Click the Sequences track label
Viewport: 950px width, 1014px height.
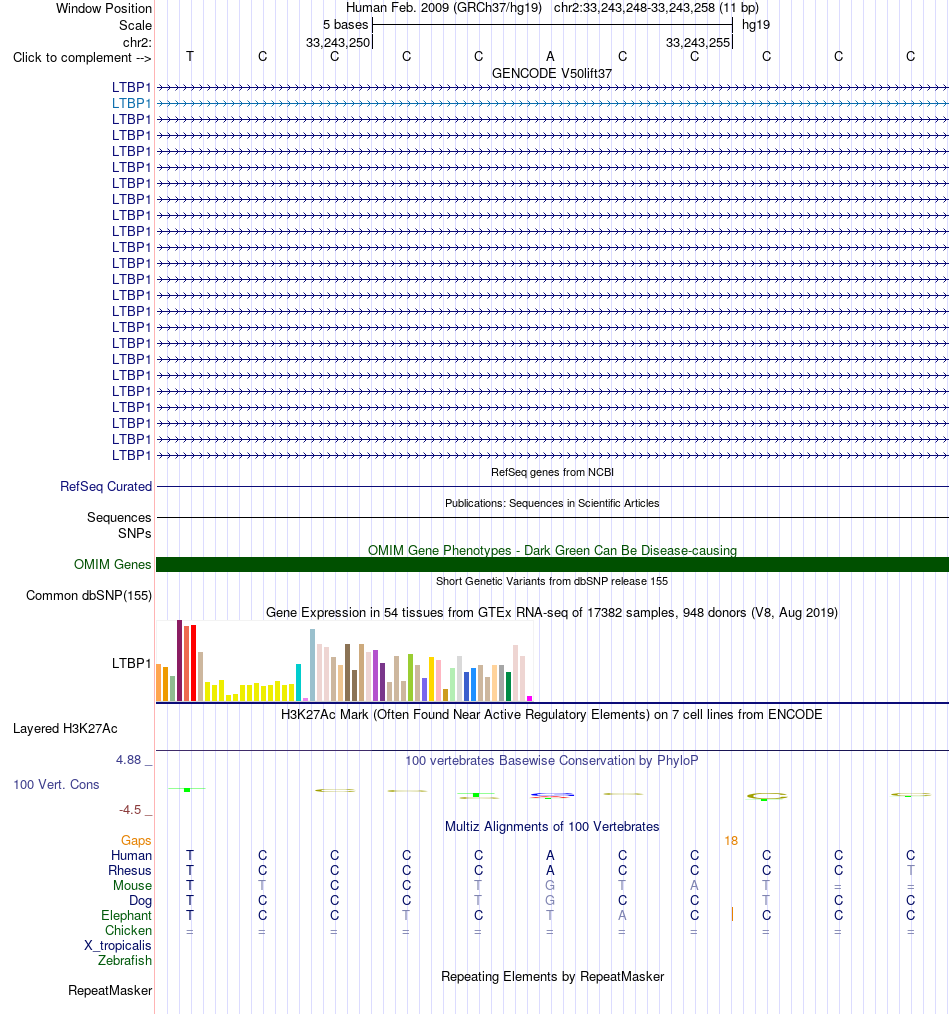coord(119,517)
